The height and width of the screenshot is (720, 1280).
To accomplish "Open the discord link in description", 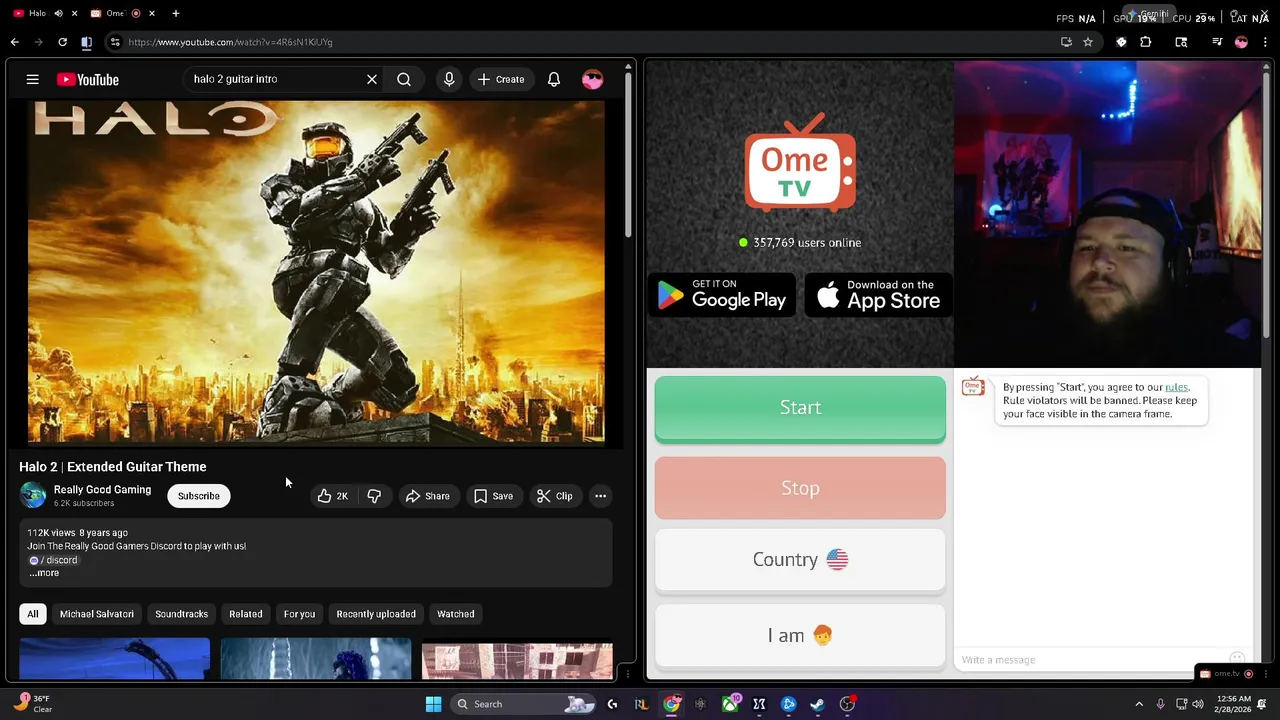I will click(x=53, y=560).
